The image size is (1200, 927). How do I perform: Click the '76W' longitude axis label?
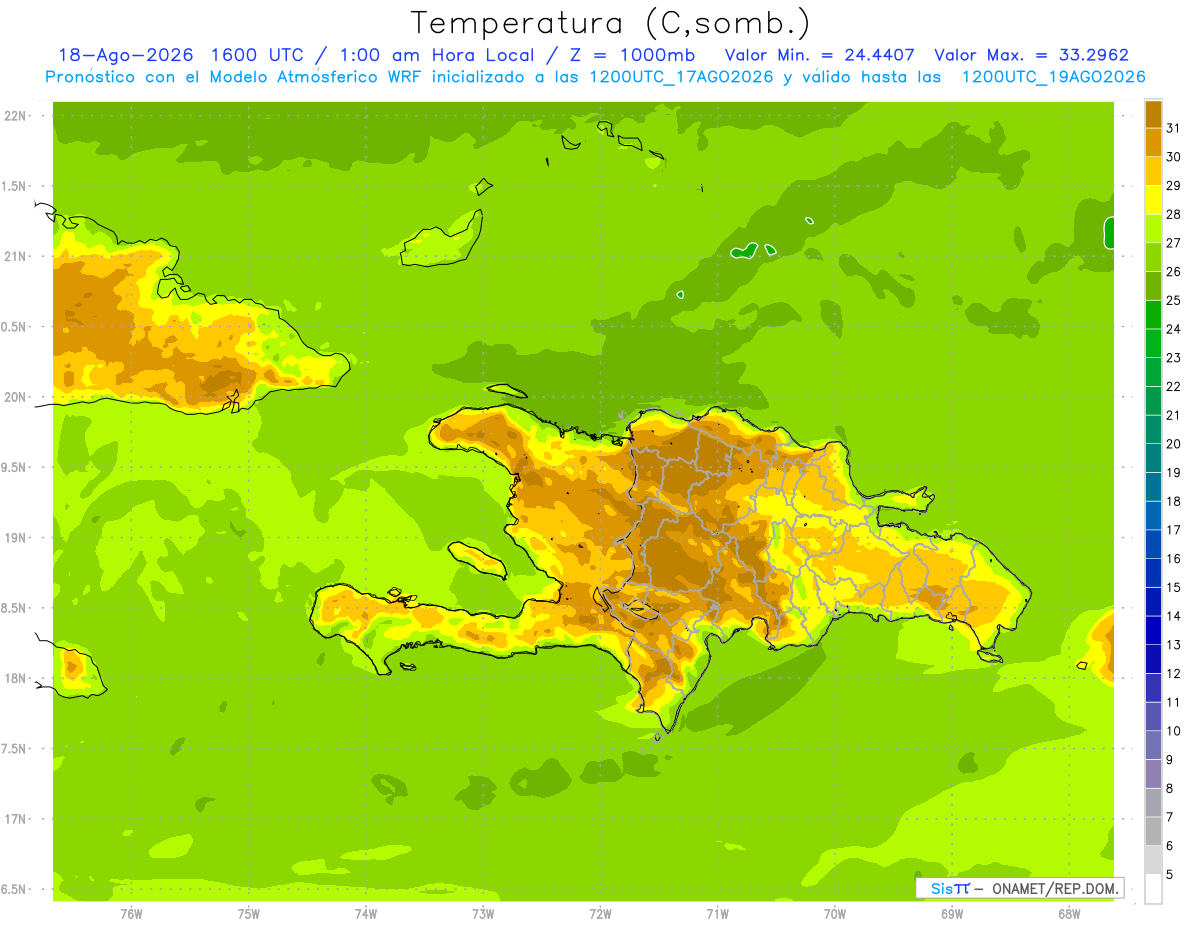(x=131, y=913)
